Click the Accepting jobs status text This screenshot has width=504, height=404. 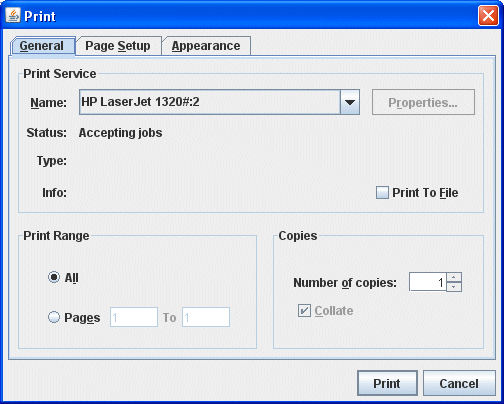[120, 133]
